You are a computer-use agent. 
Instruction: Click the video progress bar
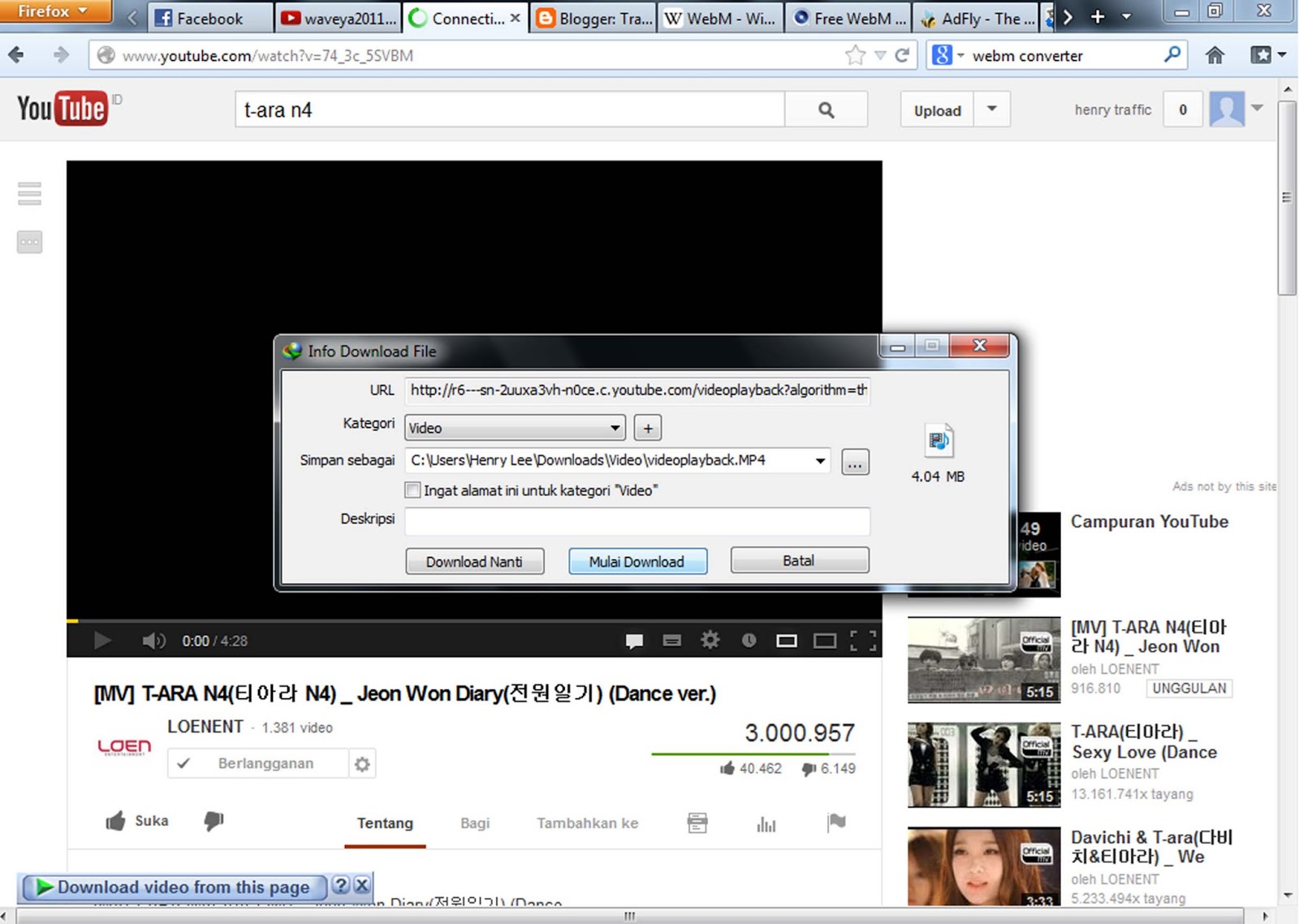(x=474, y=621)
